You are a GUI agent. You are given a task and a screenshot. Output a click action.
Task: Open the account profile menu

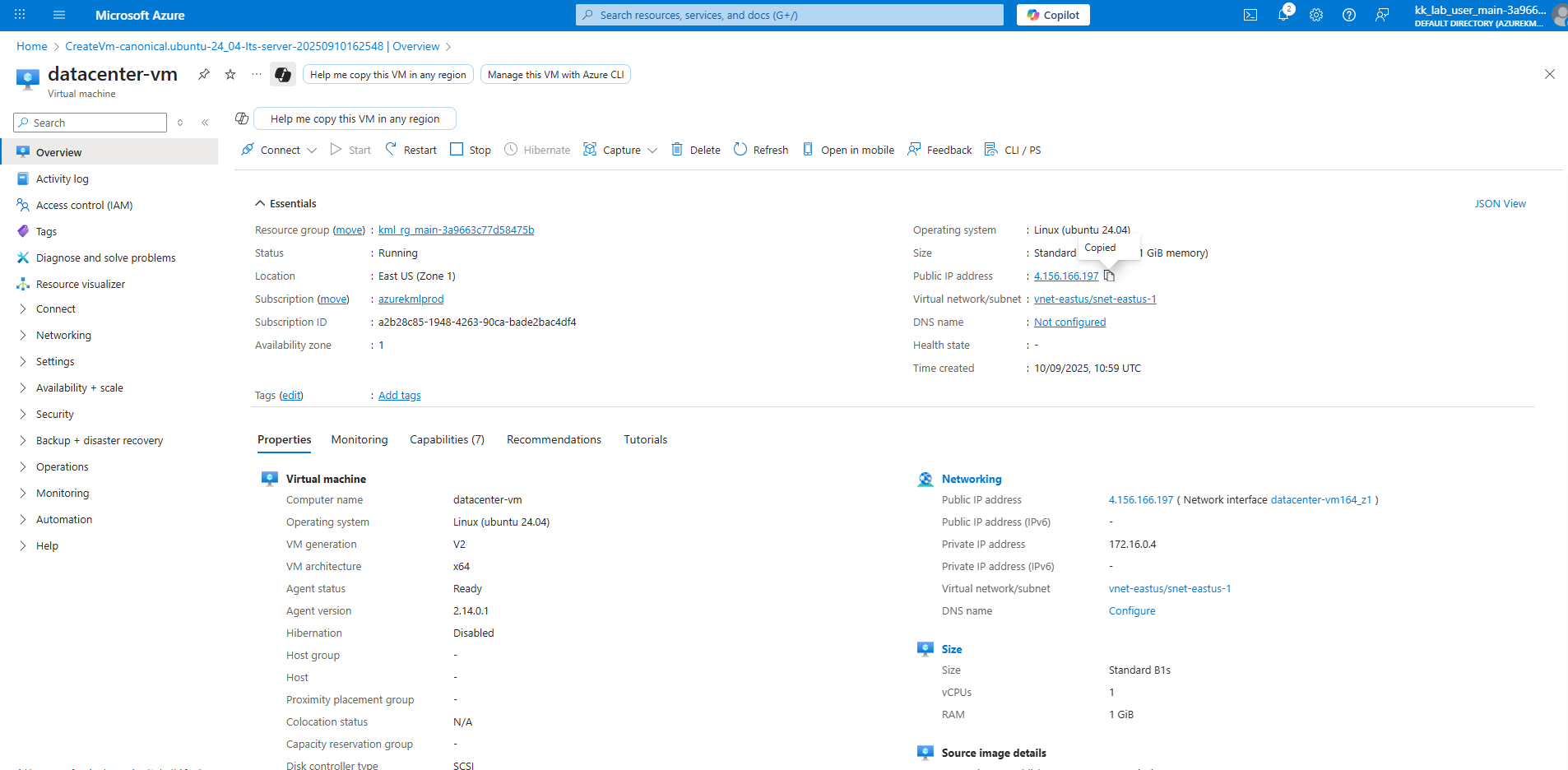tap(1489, 16)
